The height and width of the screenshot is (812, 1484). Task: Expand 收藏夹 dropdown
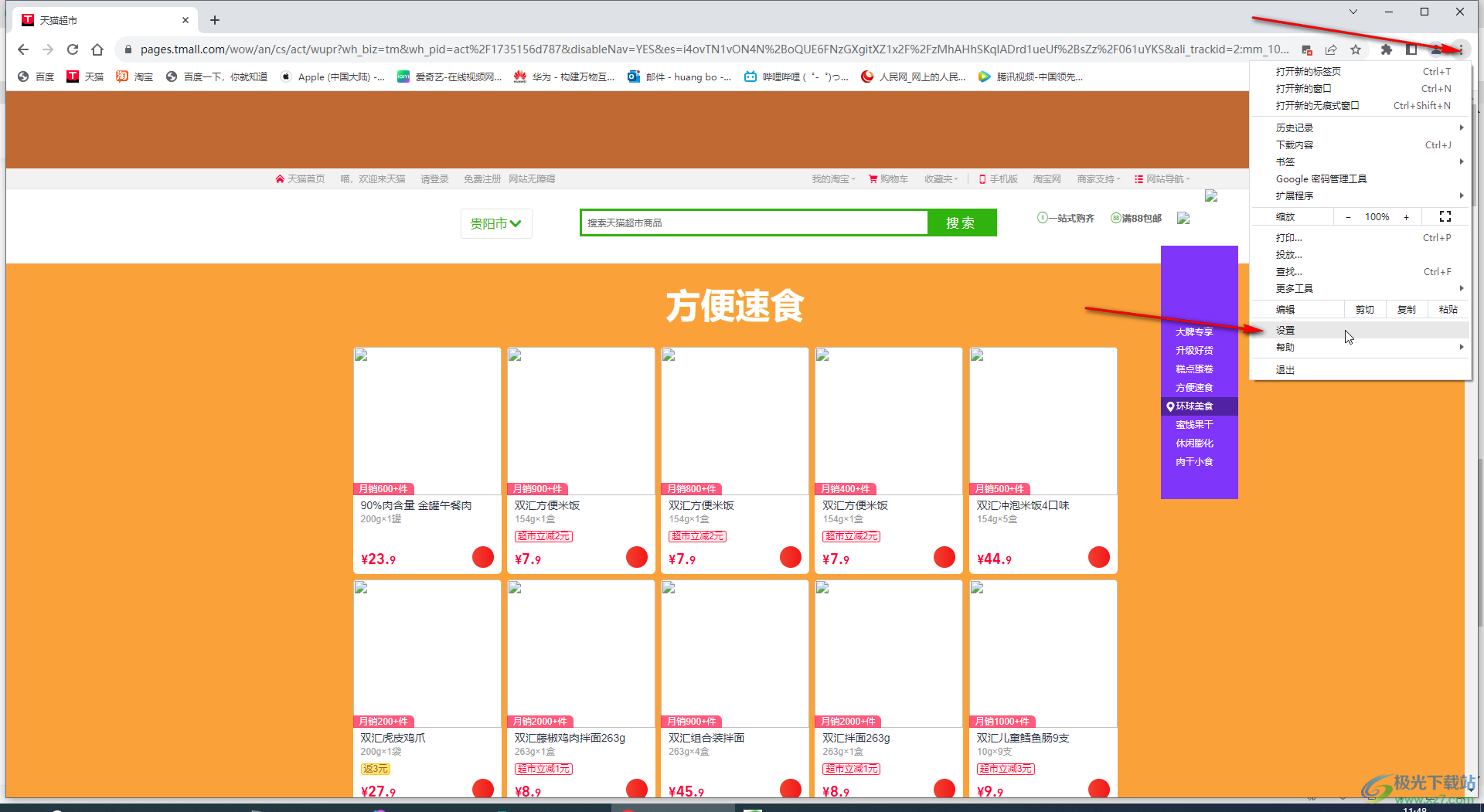click(941, 179)
